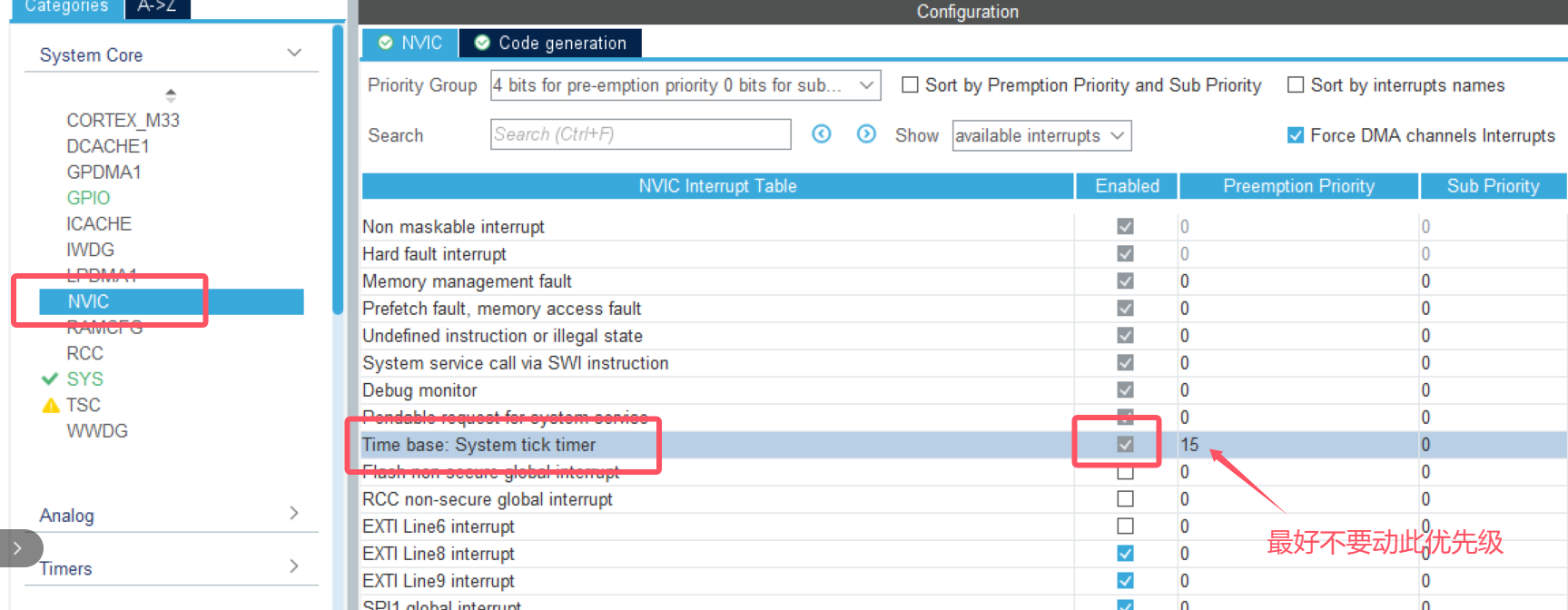Switch to the A->Z tab
Viewport: 1568px width, 610px height.
[x=156, y=7]
